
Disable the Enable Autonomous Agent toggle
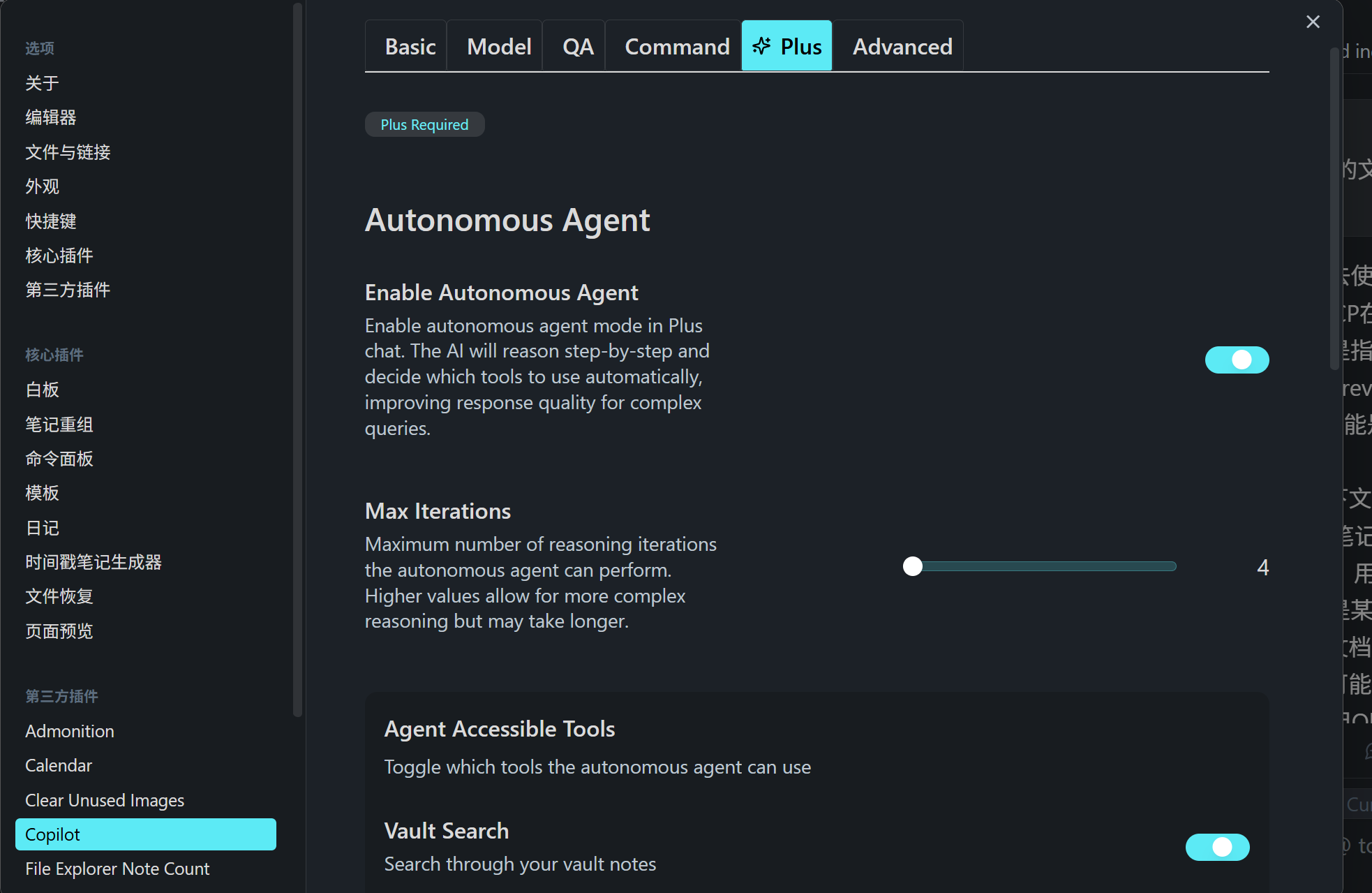[1236, 360]
